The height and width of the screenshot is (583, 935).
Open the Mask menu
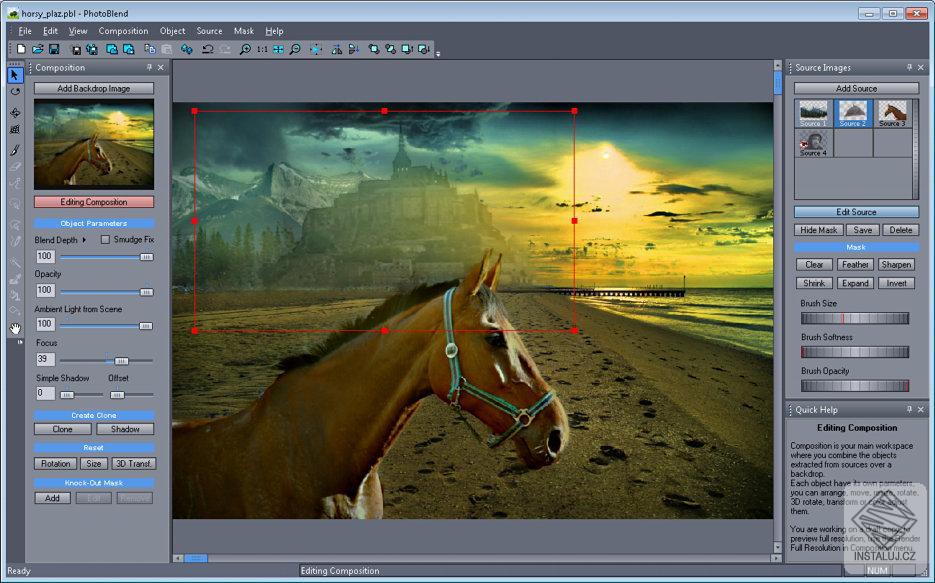243,31
